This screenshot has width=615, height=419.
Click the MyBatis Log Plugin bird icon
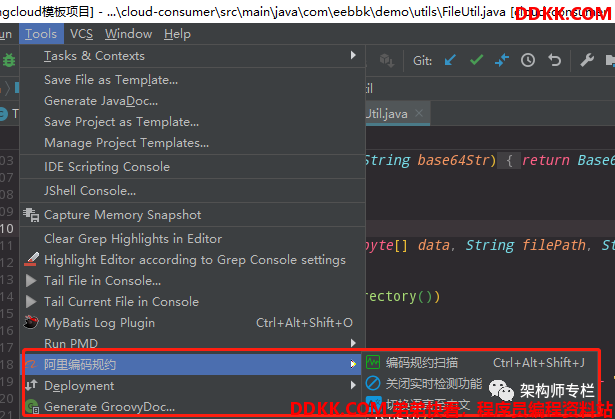(x=31, y=322)
